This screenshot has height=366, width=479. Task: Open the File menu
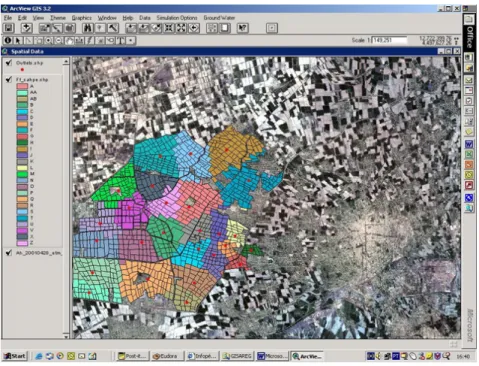click(x=8, y=18)
